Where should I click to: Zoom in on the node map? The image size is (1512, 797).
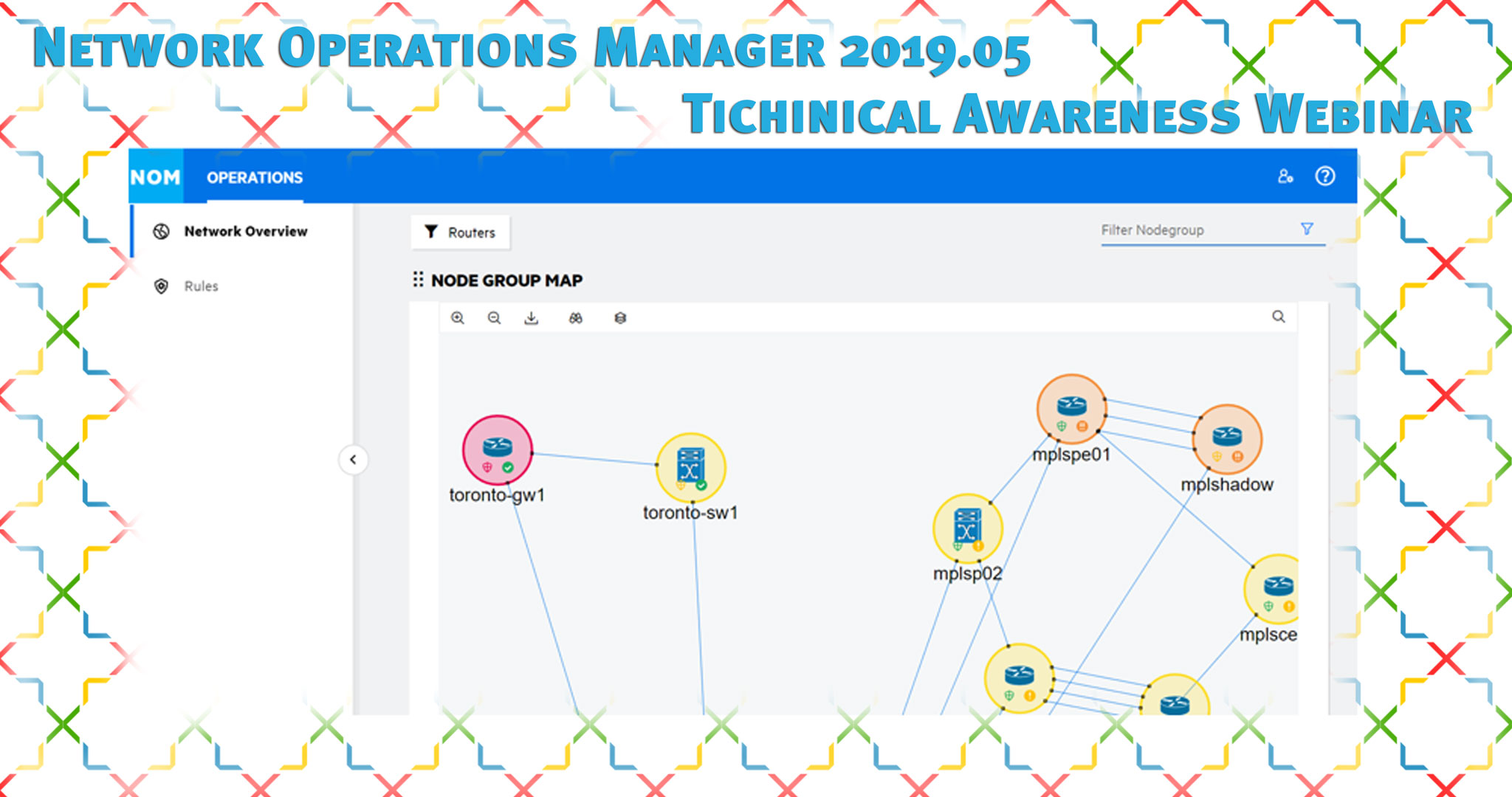[458, 318]
